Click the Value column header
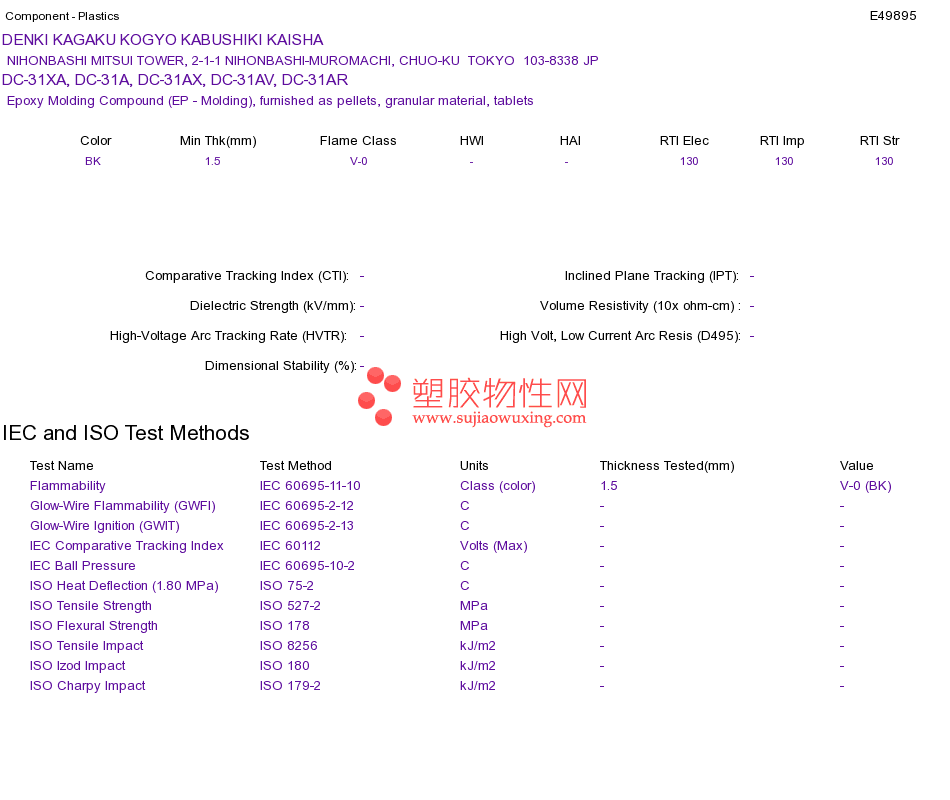 (x=856, y=465)
